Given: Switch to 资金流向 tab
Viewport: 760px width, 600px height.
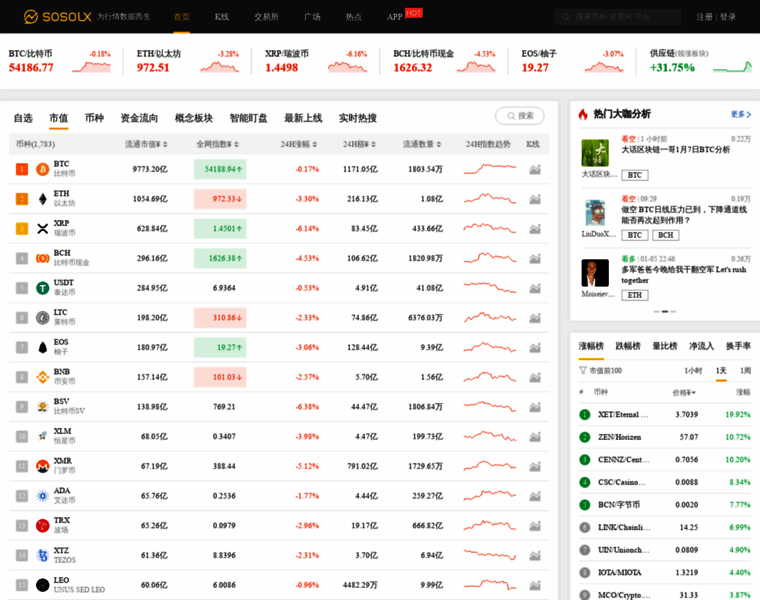Looking at the screenshot, I should click(139, 118).
